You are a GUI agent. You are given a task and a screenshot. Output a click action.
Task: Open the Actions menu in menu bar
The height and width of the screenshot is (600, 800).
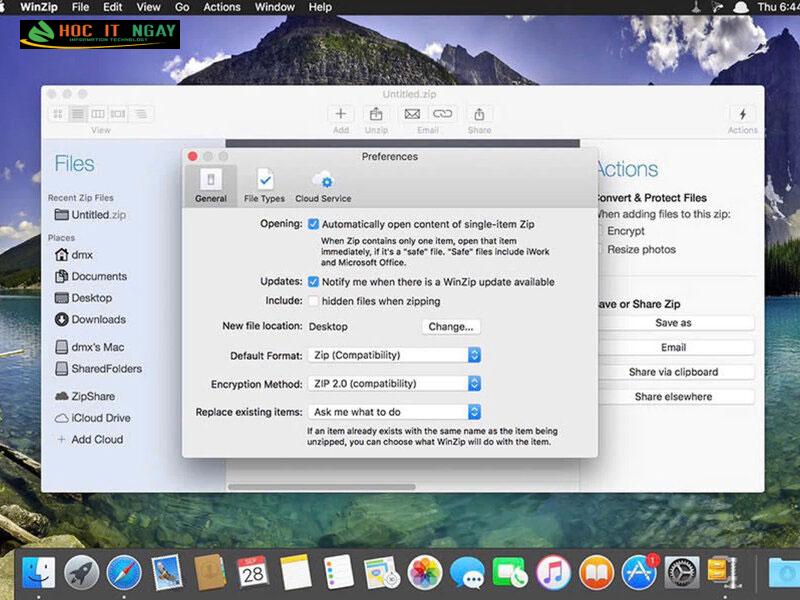[222, 7]
